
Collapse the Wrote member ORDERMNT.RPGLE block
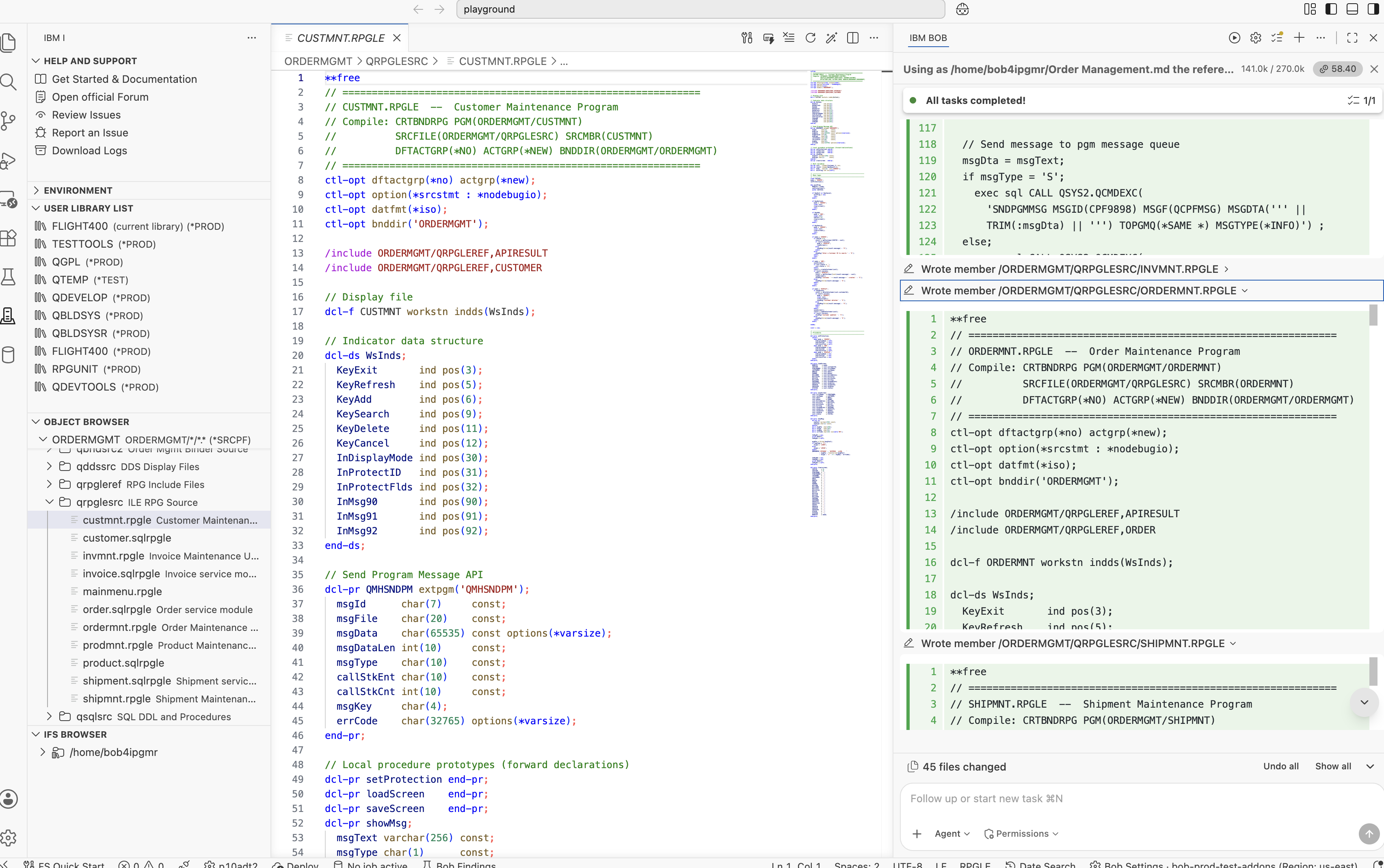(x=1141, y=290)
